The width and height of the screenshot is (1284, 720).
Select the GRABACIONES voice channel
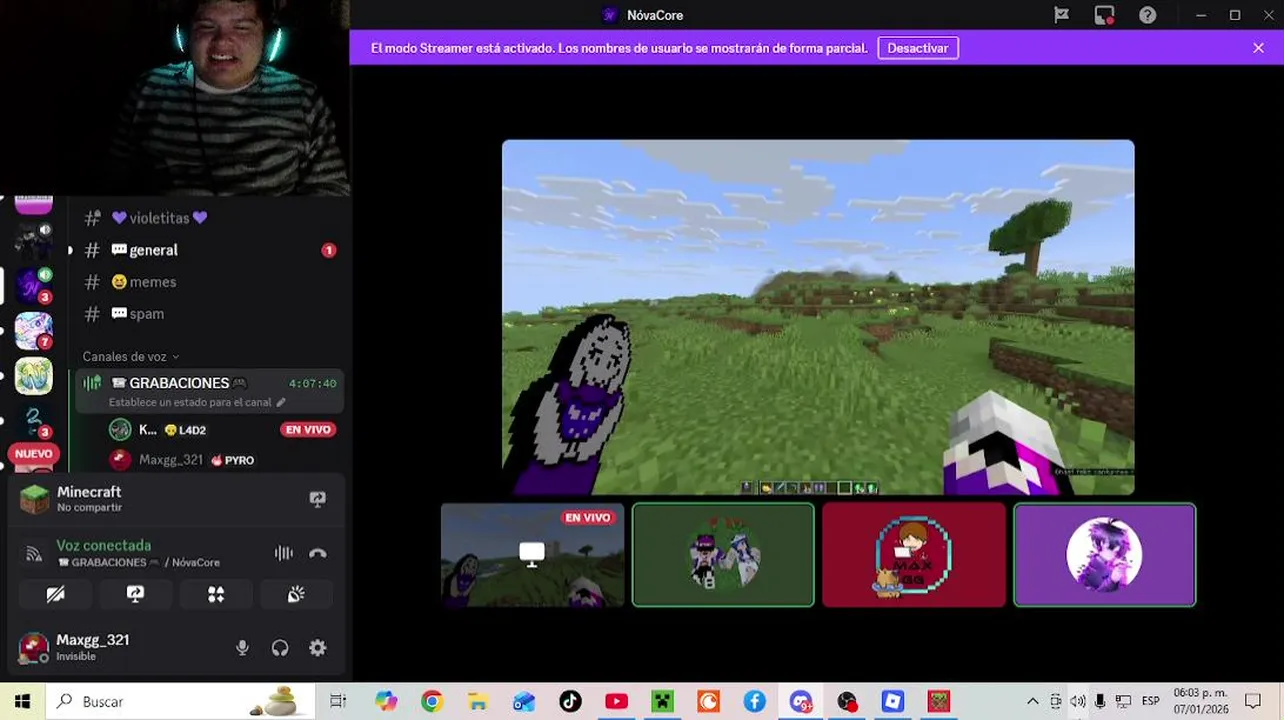click(209, 391)
